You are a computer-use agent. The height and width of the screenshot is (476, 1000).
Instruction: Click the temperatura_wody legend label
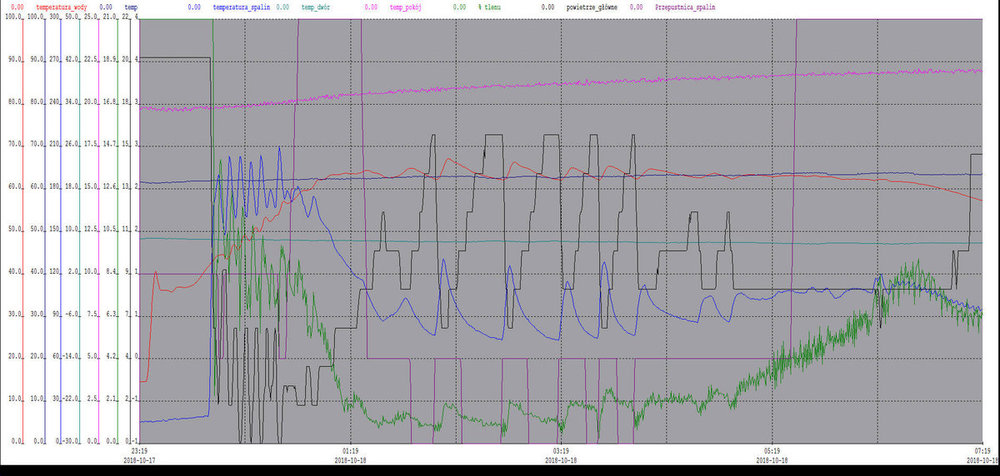62,6
